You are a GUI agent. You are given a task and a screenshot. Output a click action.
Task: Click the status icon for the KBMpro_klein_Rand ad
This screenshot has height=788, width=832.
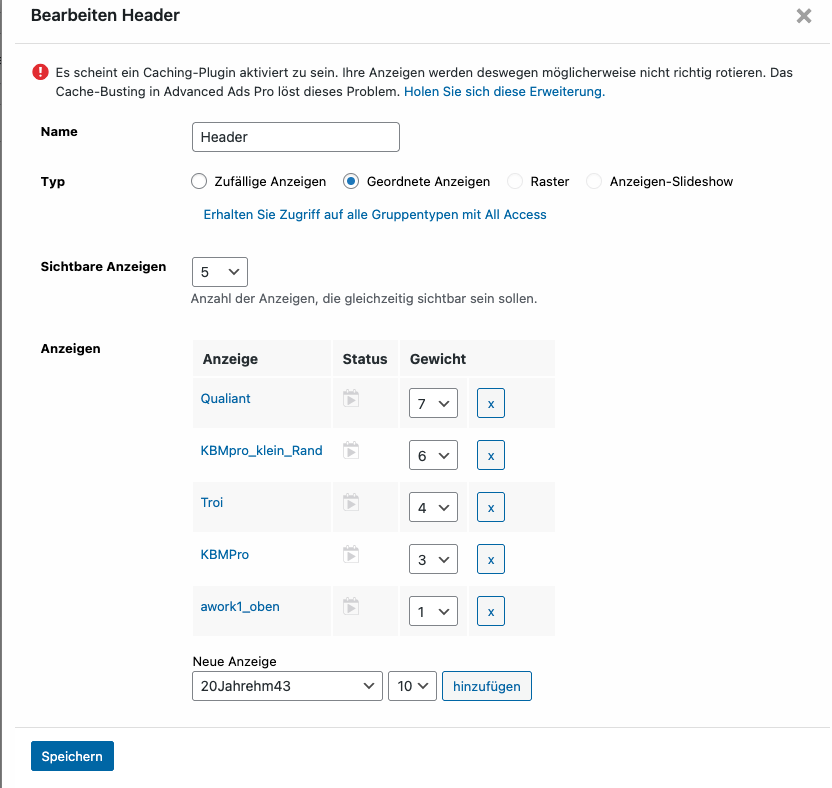click(351, 451)
